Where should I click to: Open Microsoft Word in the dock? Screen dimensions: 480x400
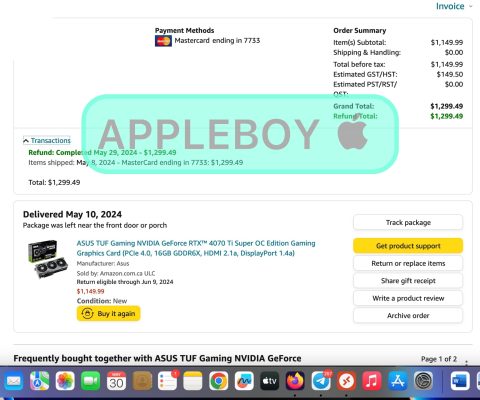(x=460, y=381)
